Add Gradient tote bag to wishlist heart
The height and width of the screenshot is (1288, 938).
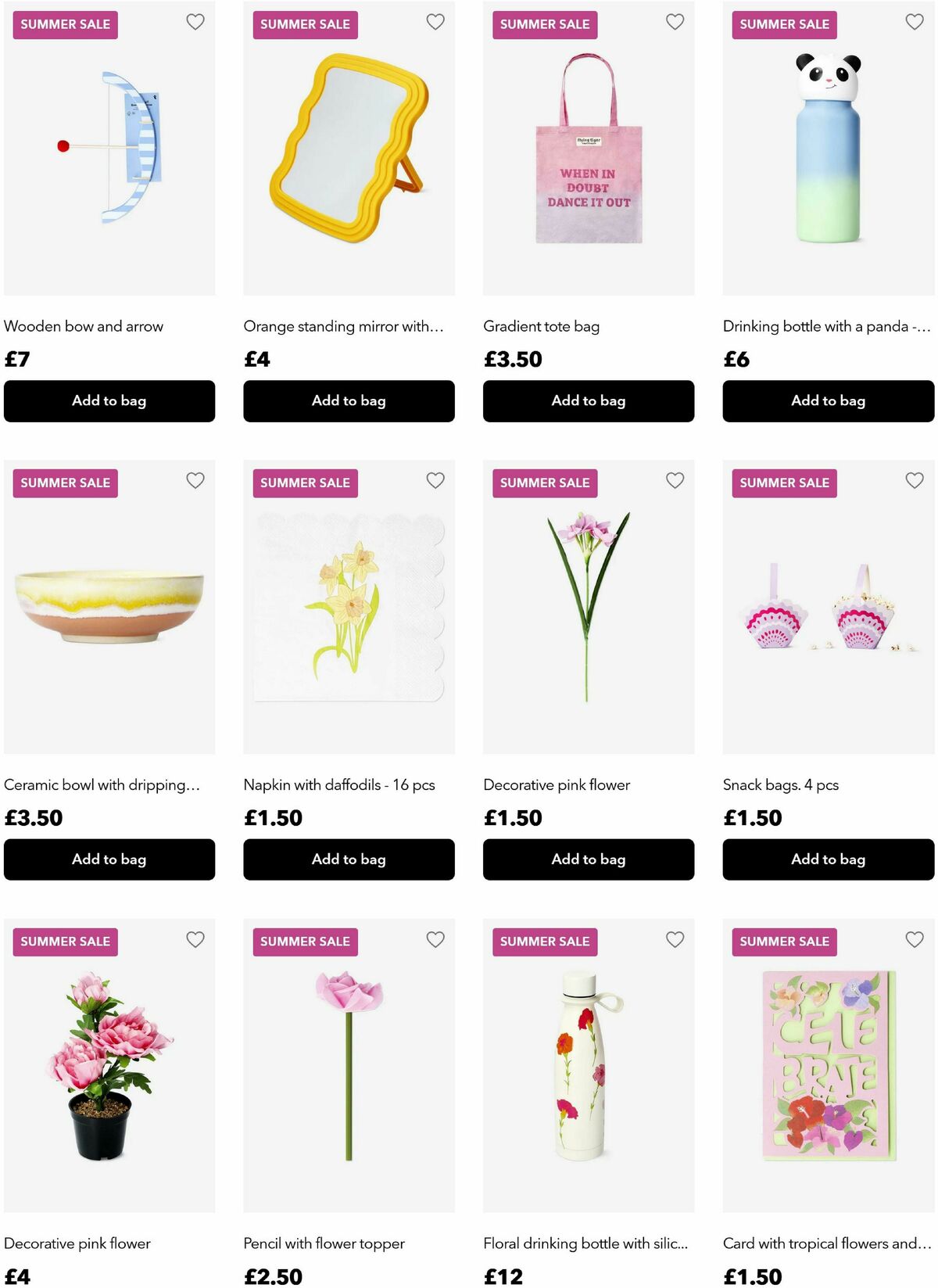coord(675,22)
